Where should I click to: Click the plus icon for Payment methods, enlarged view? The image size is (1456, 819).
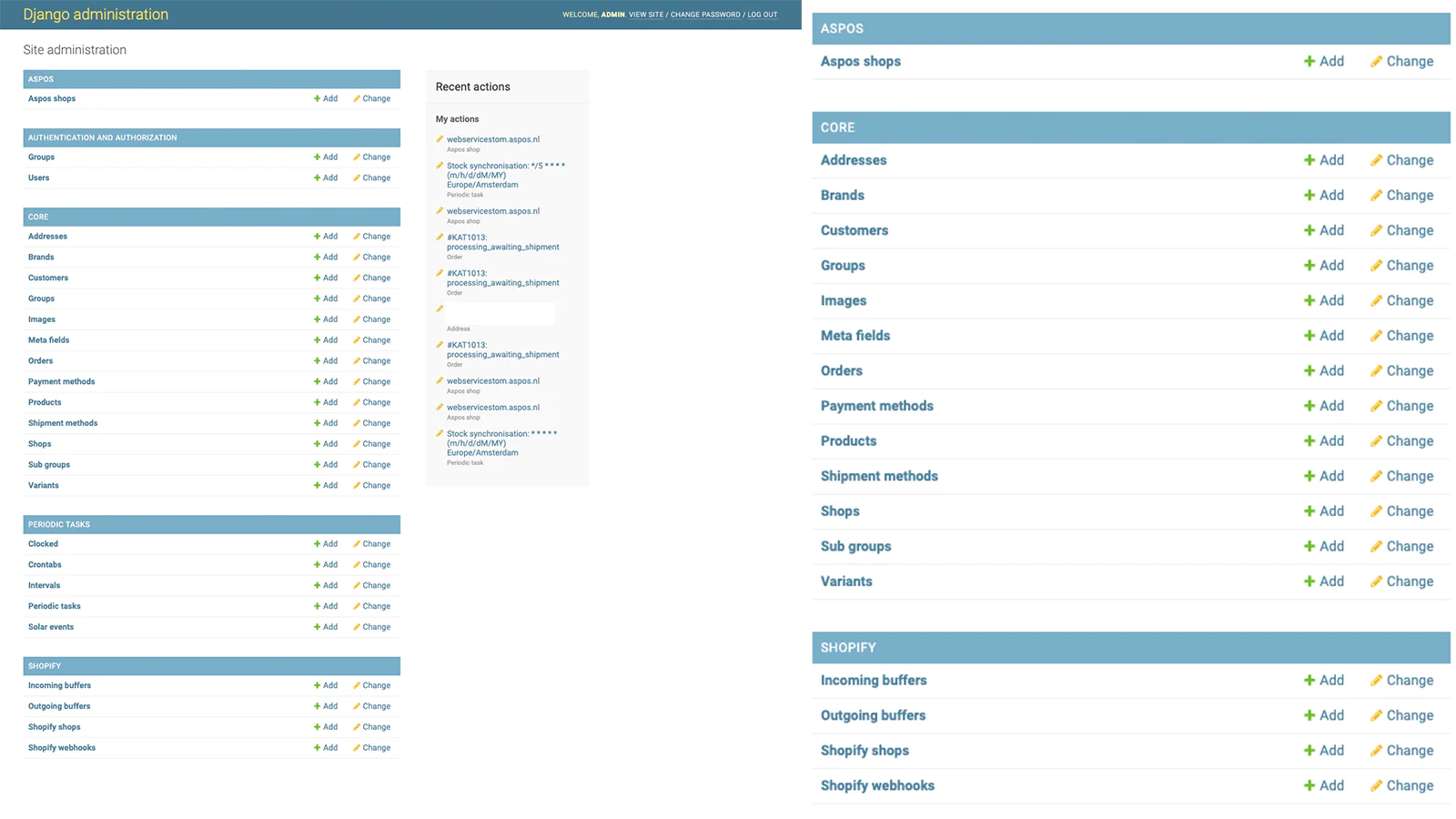click(x=1309, y=406)
